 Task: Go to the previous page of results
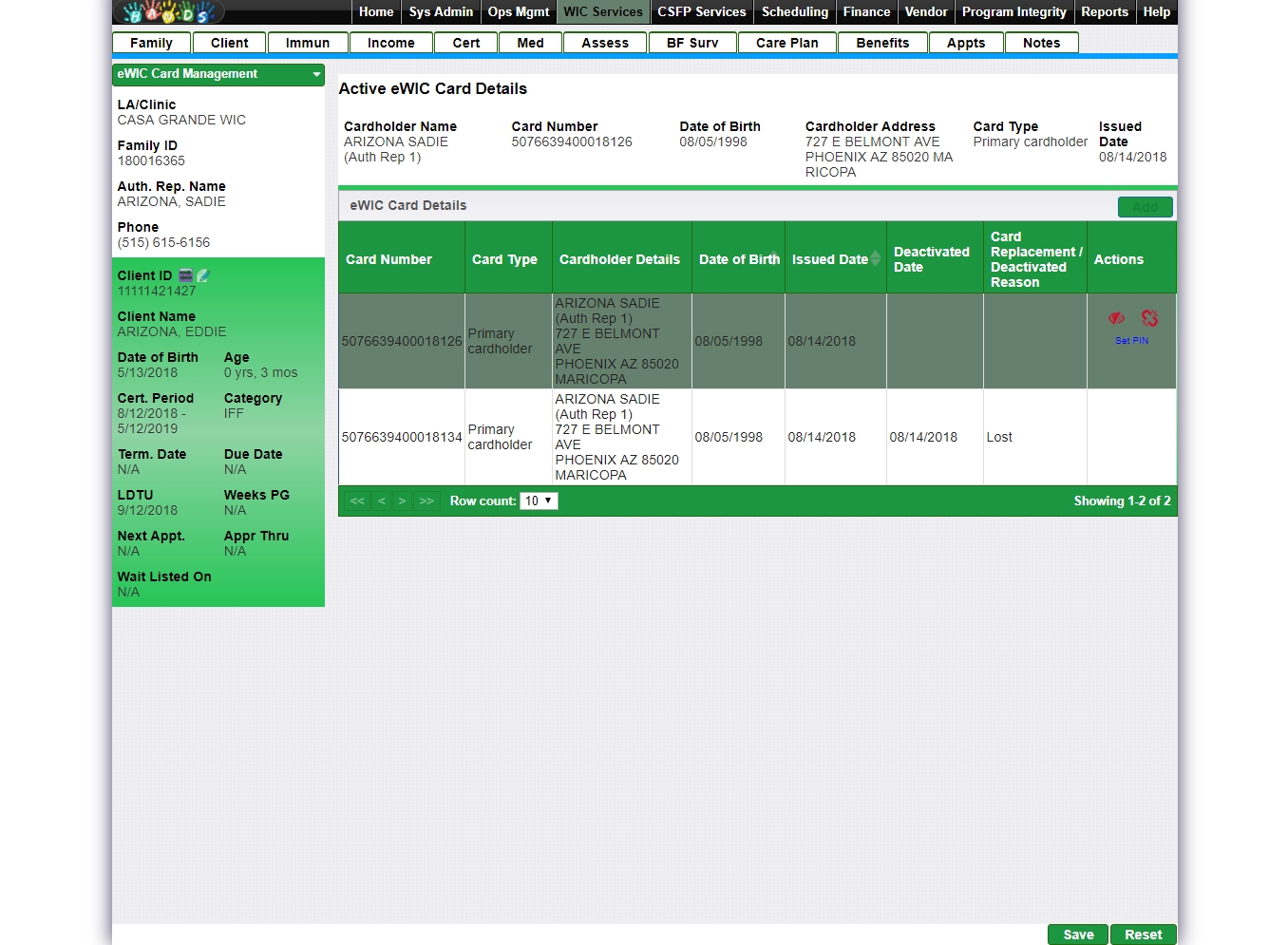381,501
